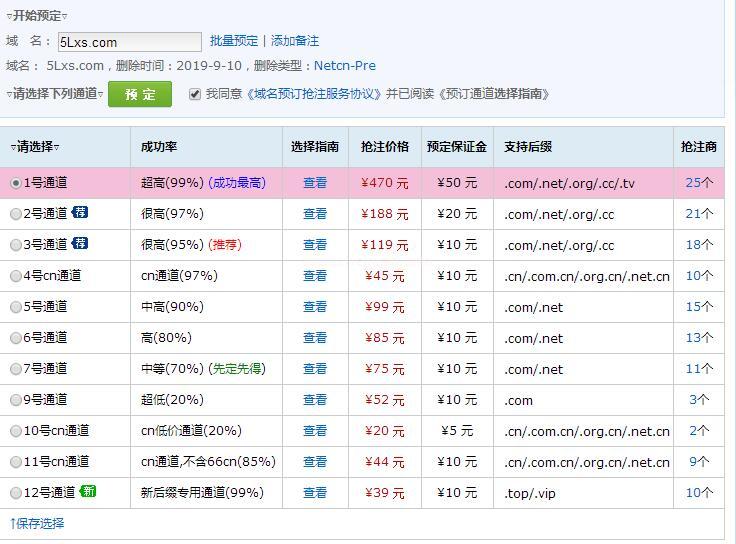Viewport: 736px width, 544px height.
Task: Open the 预订通道选择指南 link
Action: tap(493, 94)
